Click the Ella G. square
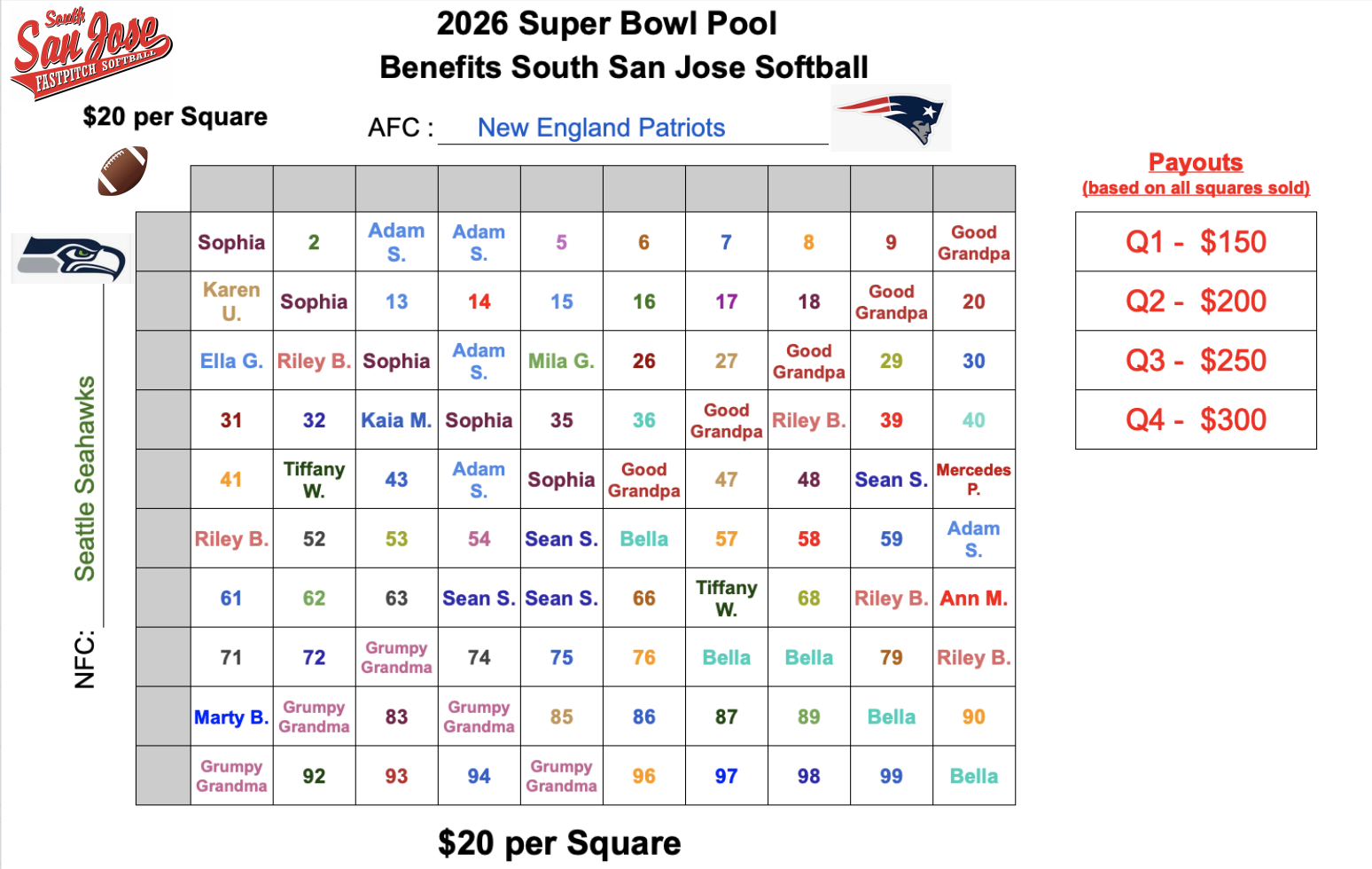Screen dimensions: 1372x869 231,361
